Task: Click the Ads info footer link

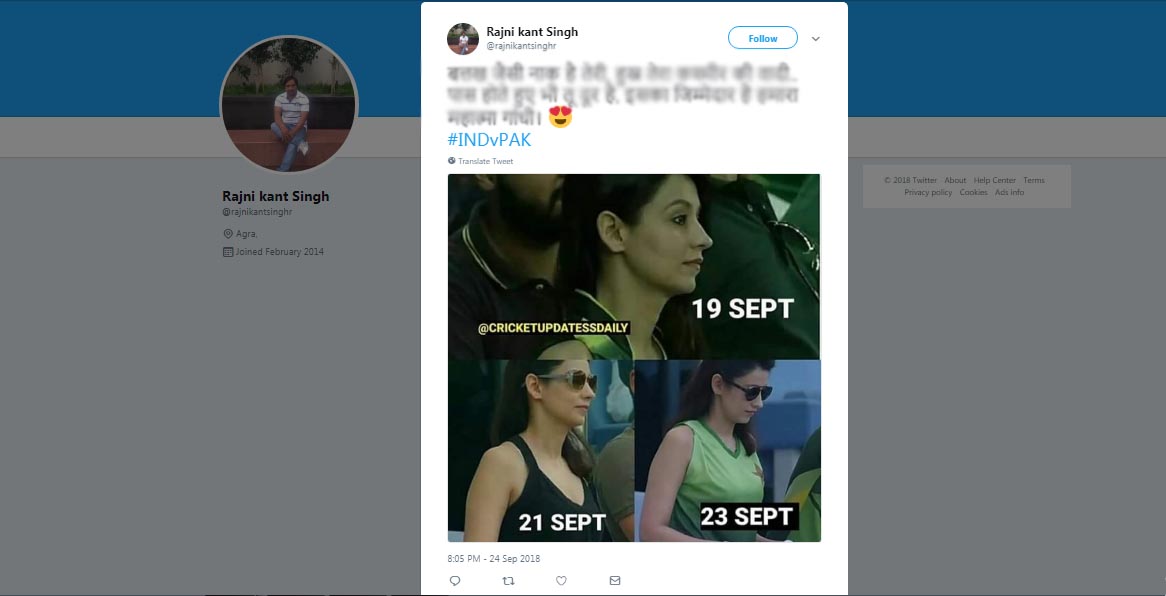Action: point(1009,192)
